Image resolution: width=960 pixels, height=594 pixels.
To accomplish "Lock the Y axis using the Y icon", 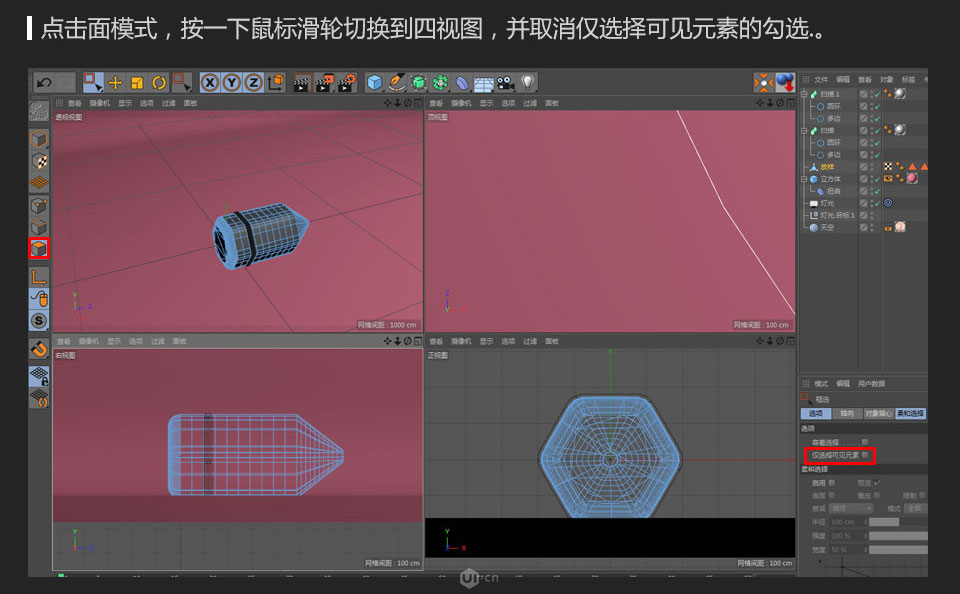I will (x=230, y=81).
